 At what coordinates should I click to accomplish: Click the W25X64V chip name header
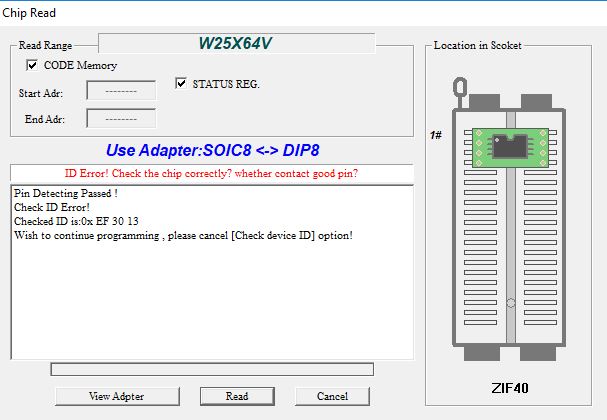[x=237, y=43]
